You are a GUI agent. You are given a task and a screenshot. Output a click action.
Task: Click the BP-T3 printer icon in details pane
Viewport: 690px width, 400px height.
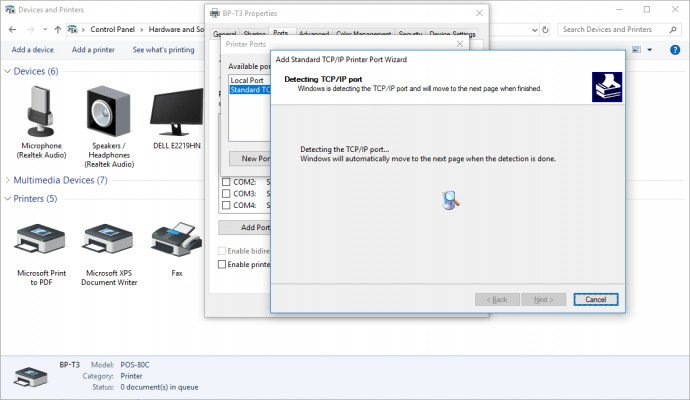pyautogui.click(x=30, y=377)
